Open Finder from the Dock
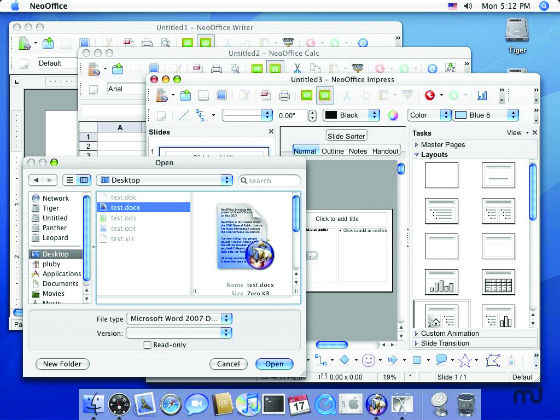 point(93,404)
